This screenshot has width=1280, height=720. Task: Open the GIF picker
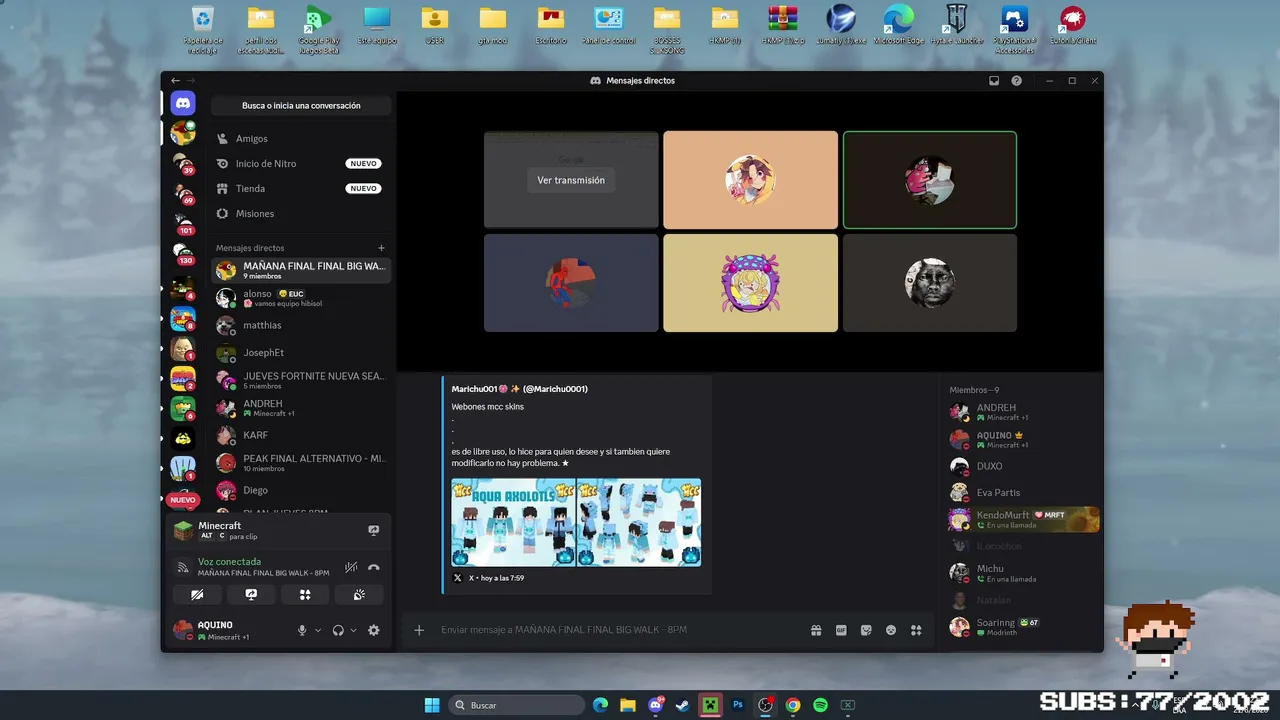[841, 630]
